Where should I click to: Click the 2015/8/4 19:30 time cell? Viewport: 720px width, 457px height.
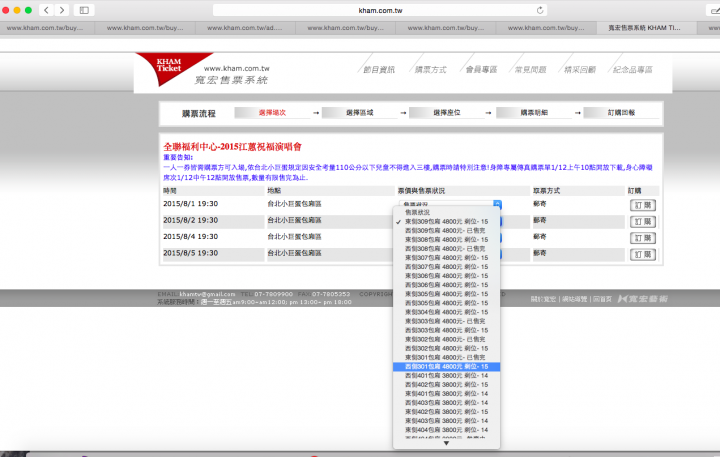[x=191, y=237]
